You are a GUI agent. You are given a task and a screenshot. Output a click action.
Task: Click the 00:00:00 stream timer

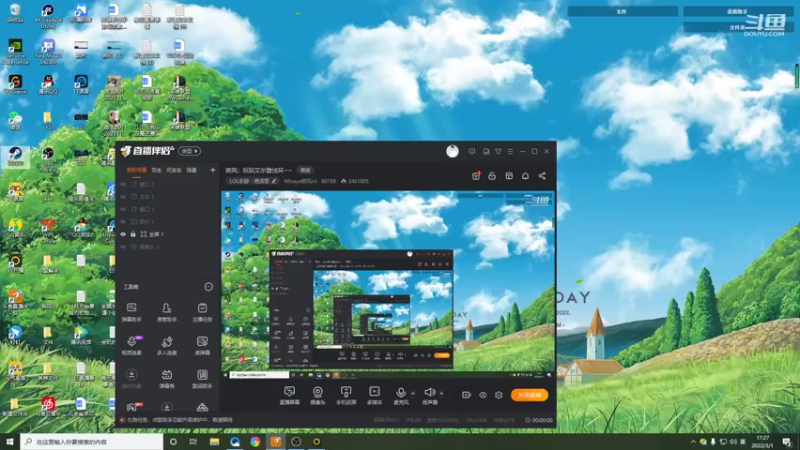pyautogui.click(x=539, y=420)
